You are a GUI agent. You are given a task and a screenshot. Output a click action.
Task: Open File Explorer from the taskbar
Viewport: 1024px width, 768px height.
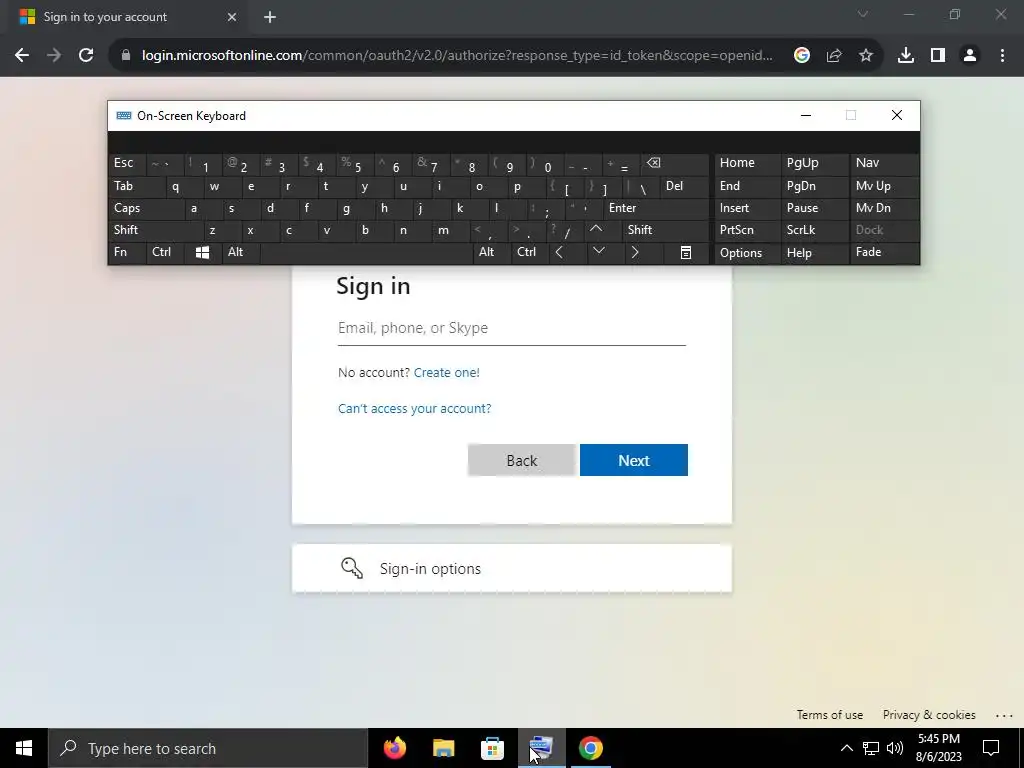(x=443, y=748)
